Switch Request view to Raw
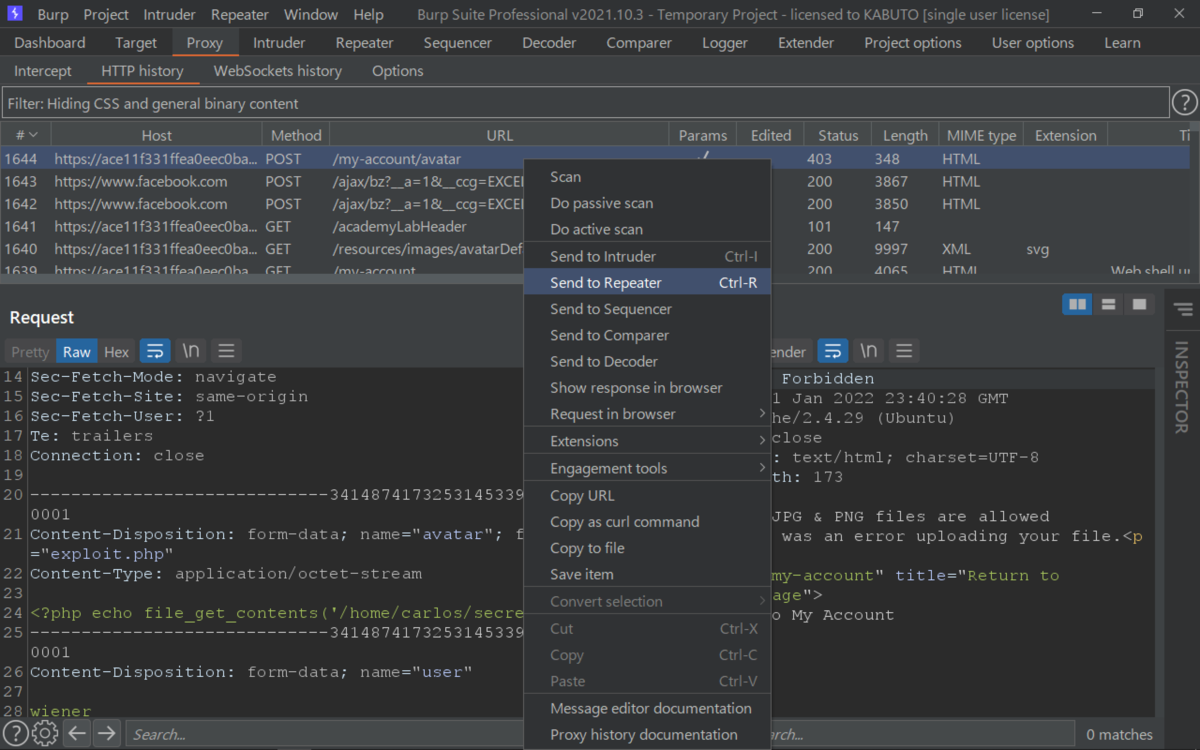 coord(76,351)
